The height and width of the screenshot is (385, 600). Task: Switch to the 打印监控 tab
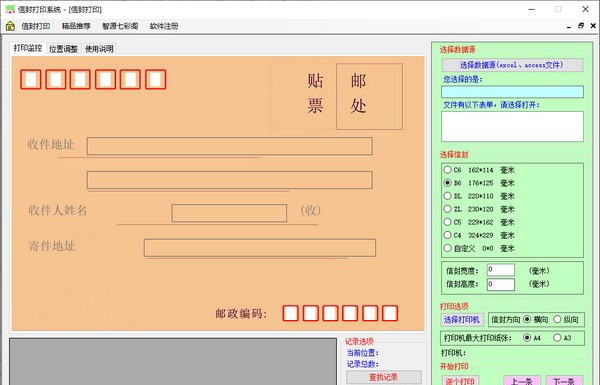(x=28, y=48)
